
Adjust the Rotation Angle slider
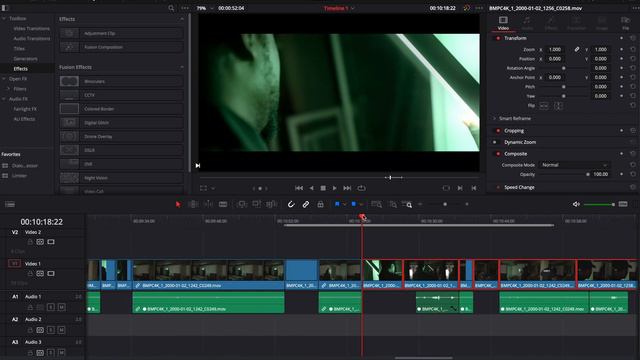pyautogui.click(x=563, y=68)
